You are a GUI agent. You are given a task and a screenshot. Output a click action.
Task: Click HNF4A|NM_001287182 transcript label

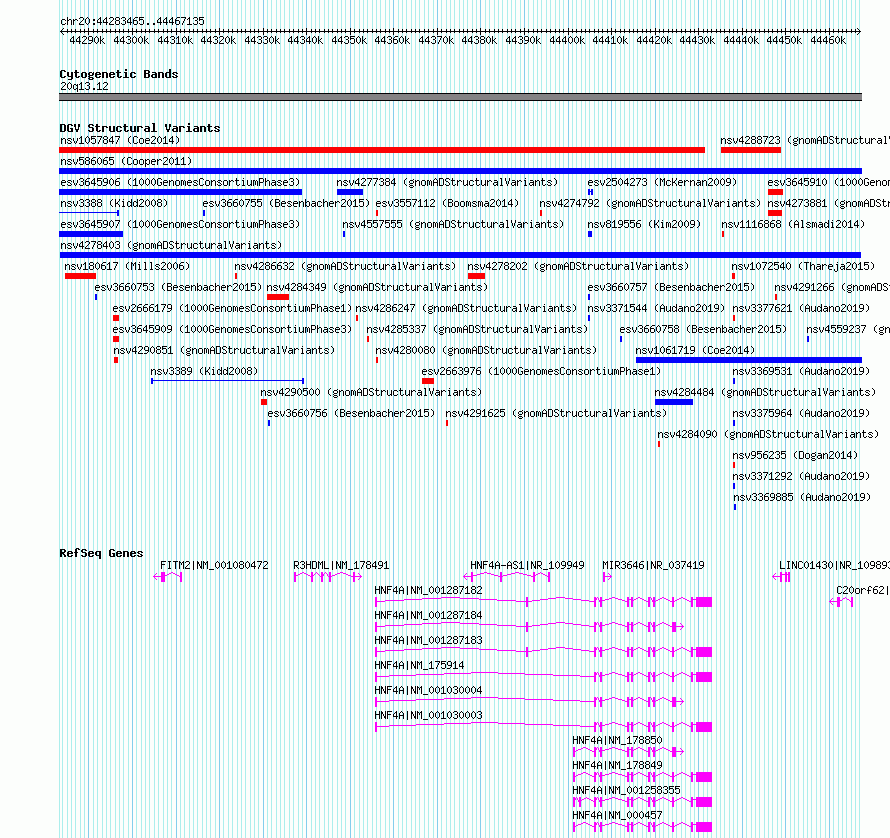point(429,590)
